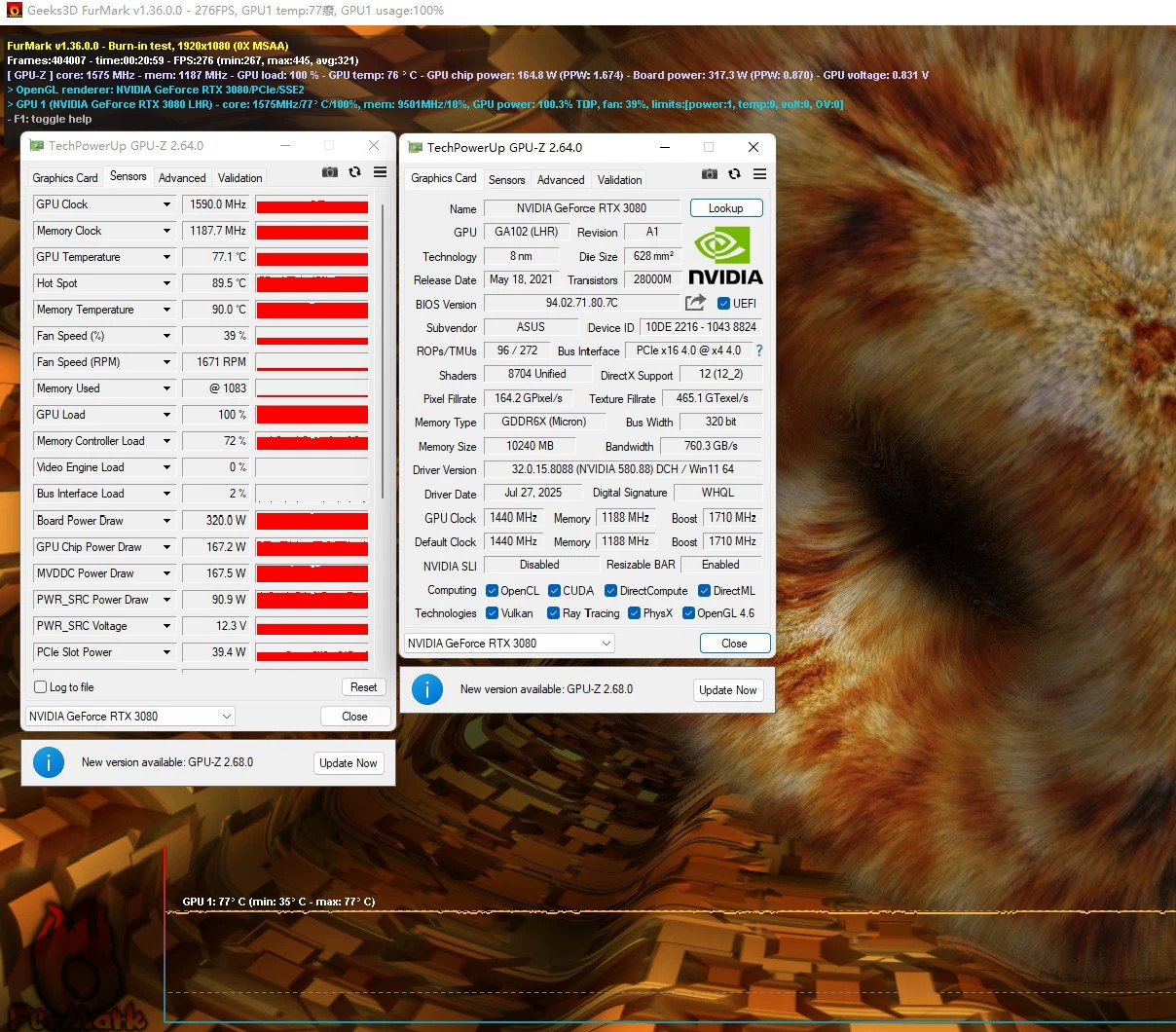Screen dimensions: 1176x1032
Task: Click Sensors window vertical scrollbar
Action: pyautogui.click(x=385, y=350)
